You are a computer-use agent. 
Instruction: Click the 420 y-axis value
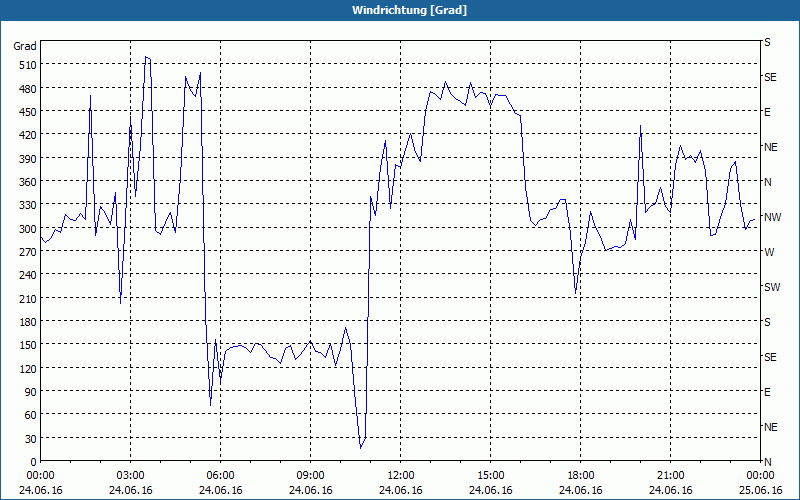[x=28, y=135]
